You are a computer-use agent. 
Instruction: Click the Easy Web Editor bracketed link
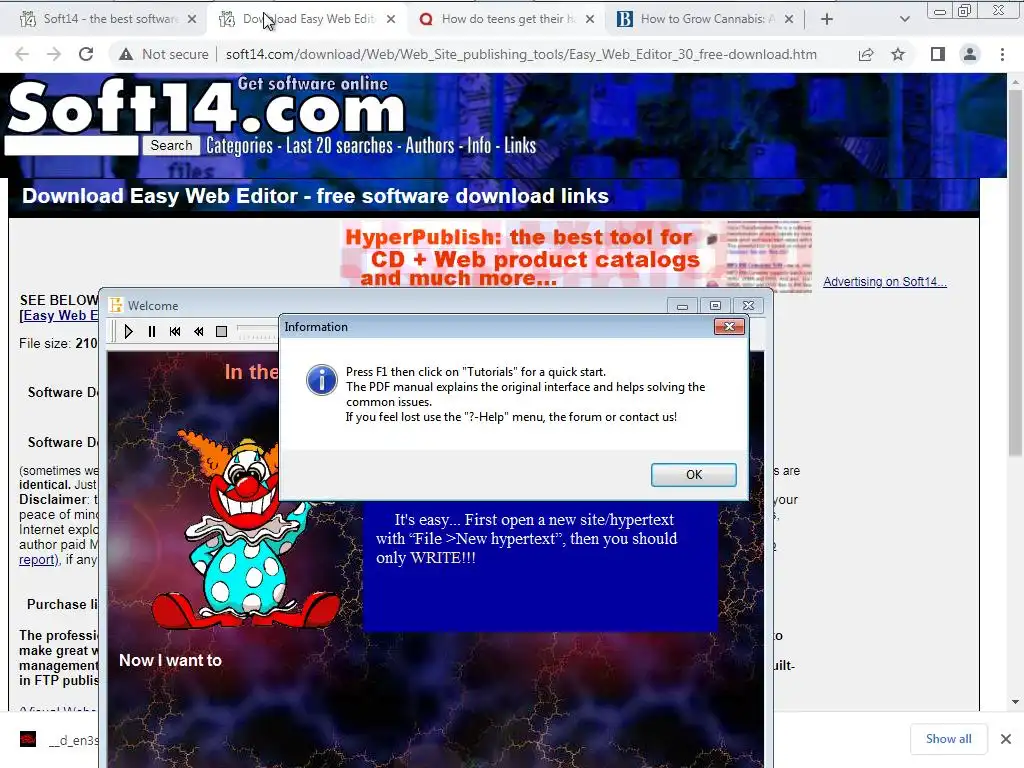(59, 315)
